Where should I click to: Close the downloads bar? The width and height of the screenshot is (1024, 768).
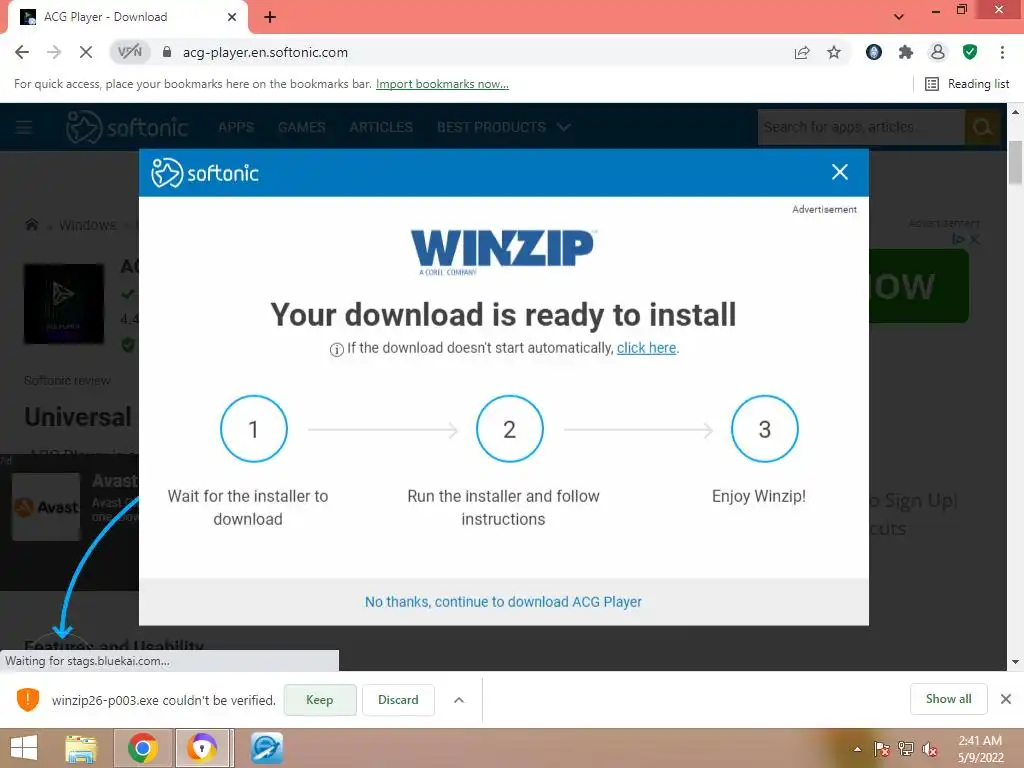[x=1006, y=699]
